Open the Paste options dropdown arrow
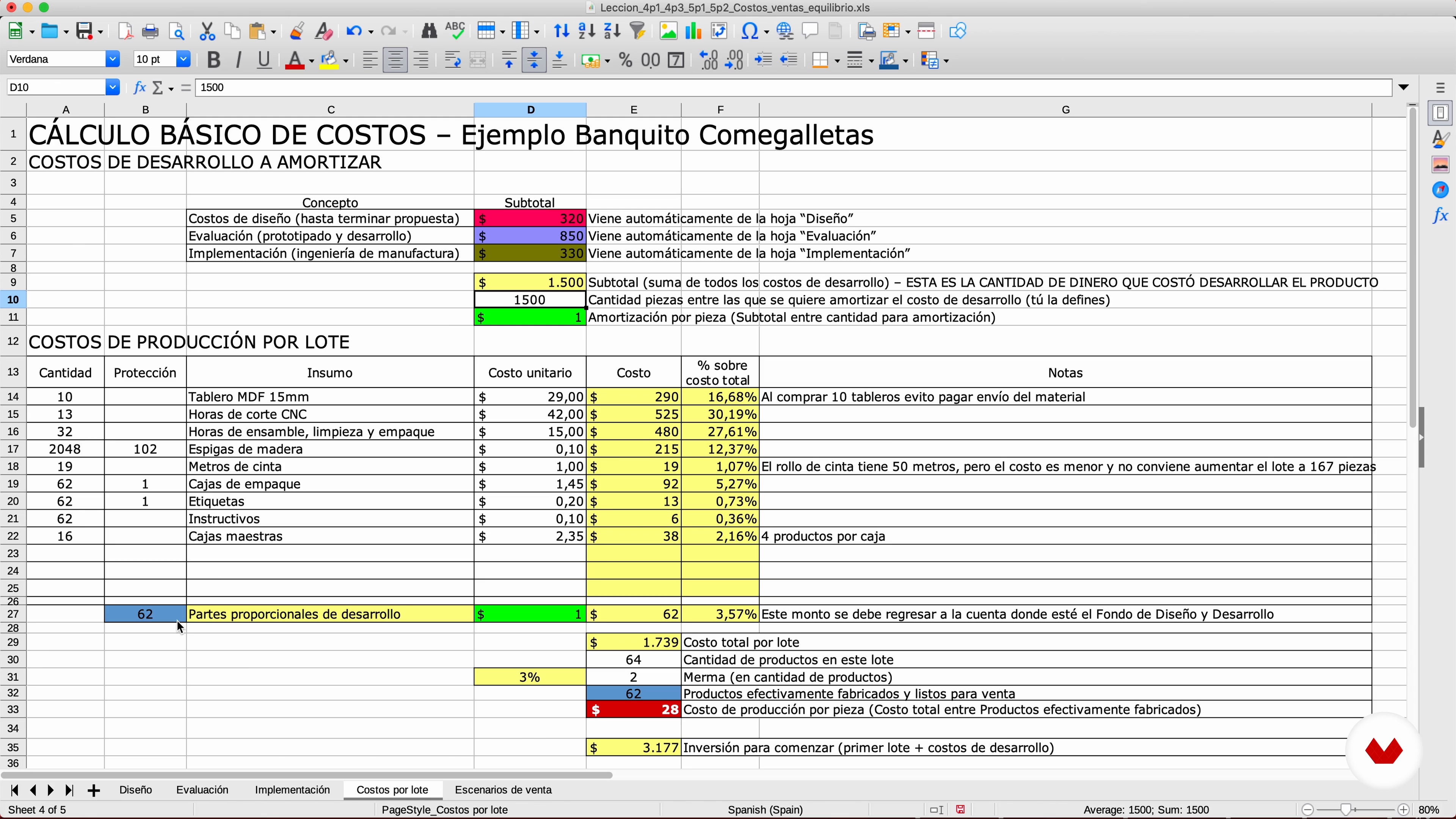The height and width of the screenshot is (819, 1456). tap(273, 32)
